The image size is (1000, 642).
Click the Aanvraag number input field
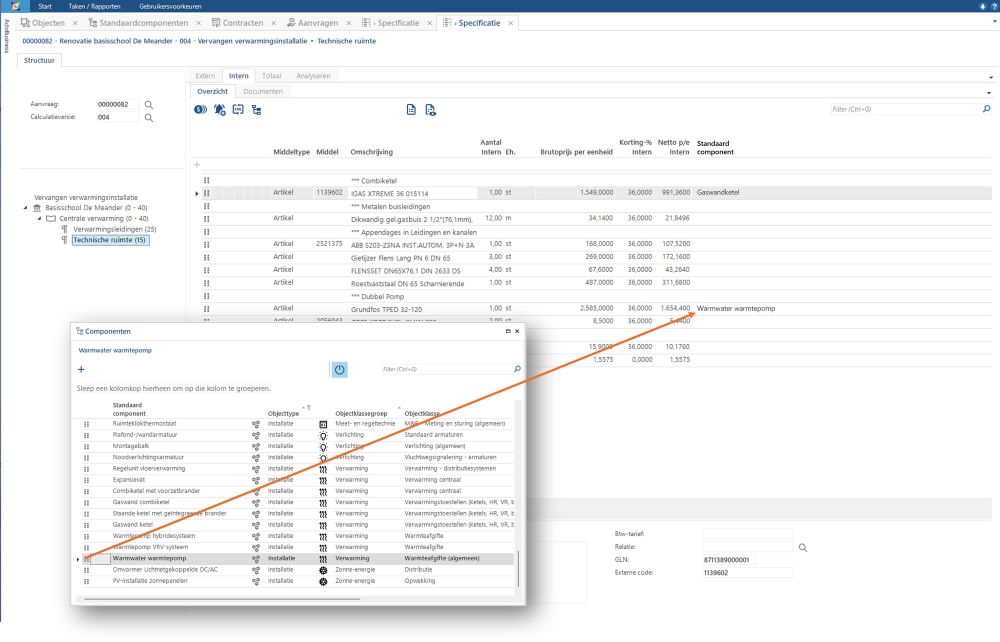(117, 105)
